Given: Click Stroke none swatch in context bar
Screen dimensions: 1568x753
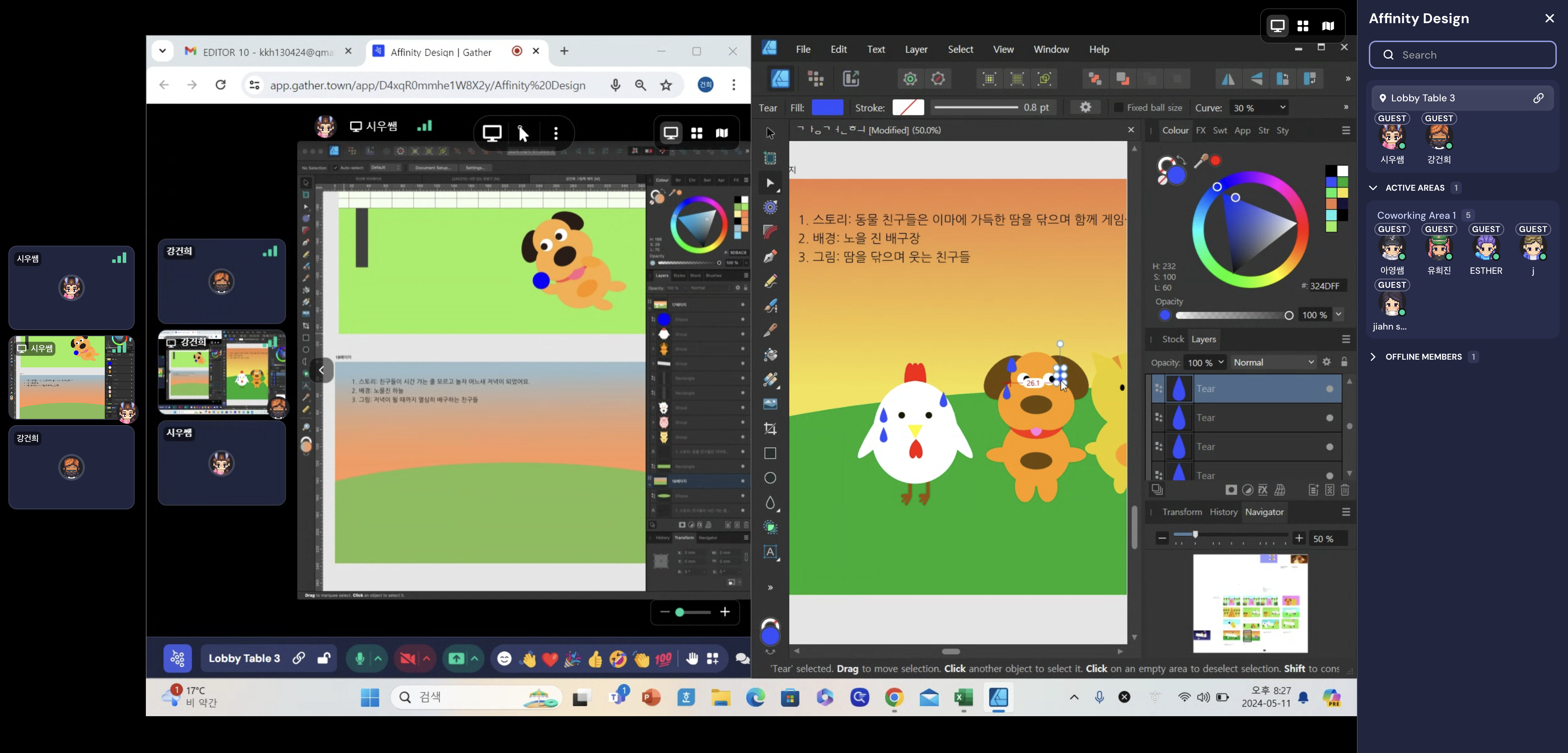Looking at the screenshot, I should point(908,108).
